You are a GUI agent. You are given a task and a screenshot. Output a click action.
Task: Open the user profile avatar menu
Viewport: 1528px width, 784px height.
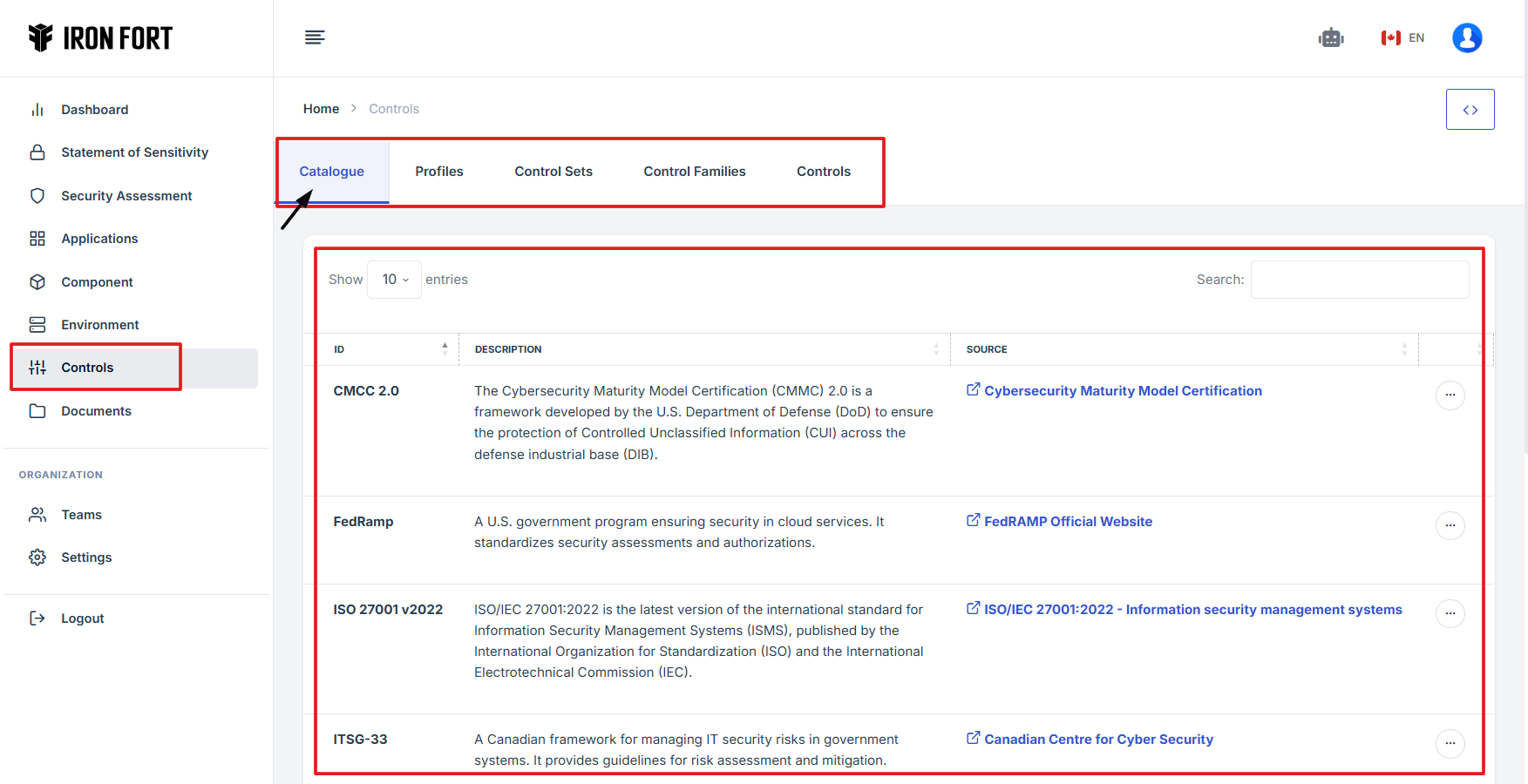pyautogui.click(x=1467, y=38)
